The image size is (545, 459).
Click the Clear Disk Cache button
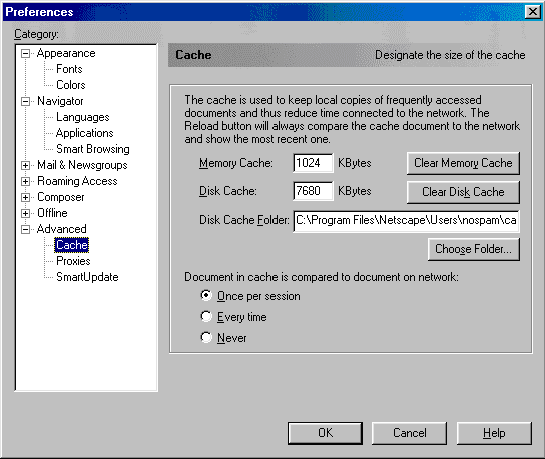(463, 192)
